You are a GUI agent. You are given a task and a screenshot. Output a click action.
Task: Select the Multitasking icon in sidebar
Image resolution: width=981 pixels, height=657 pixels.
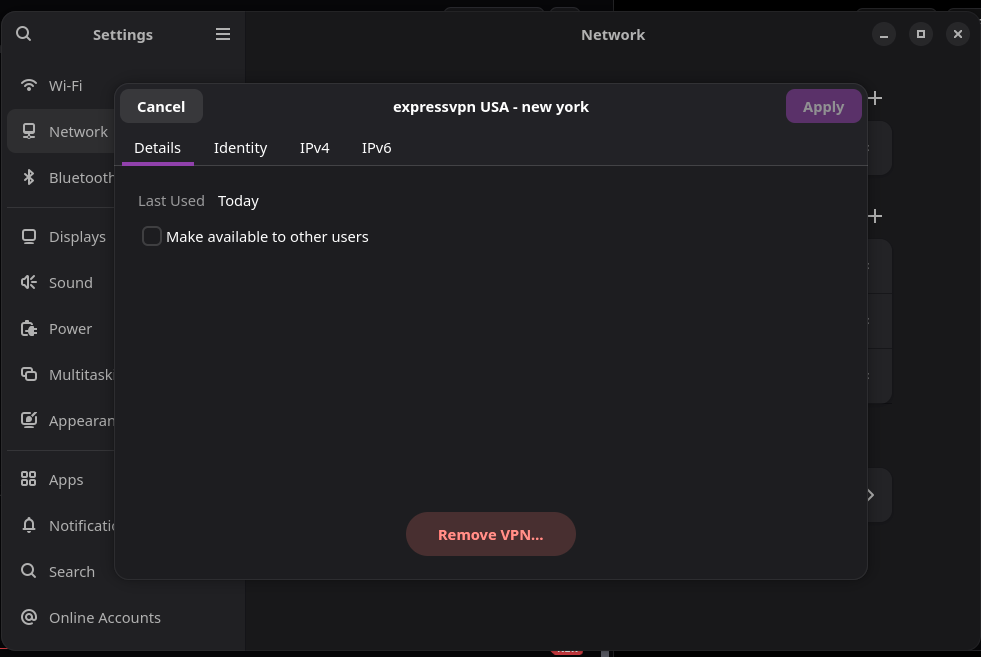(29, 374)
